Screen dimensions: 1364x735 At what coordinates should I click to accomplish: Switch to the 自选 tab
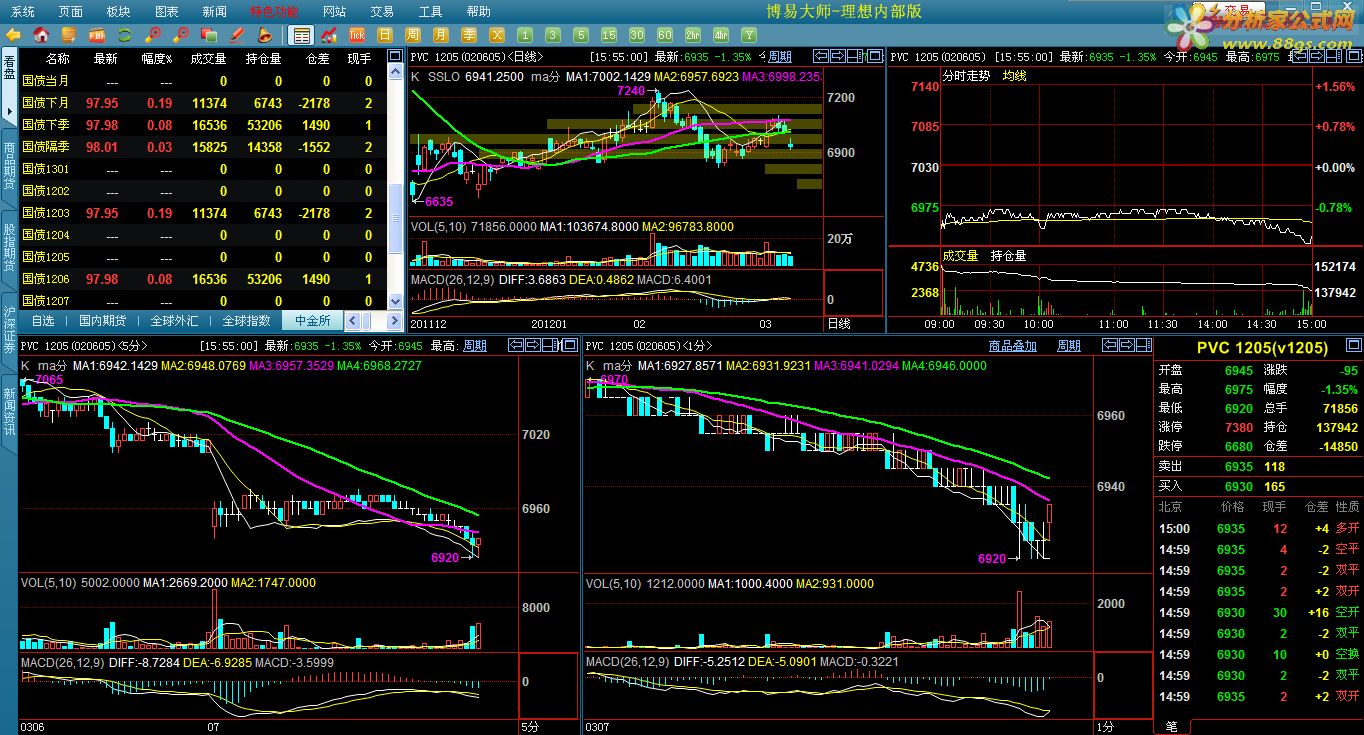click(x=43, y=321)
